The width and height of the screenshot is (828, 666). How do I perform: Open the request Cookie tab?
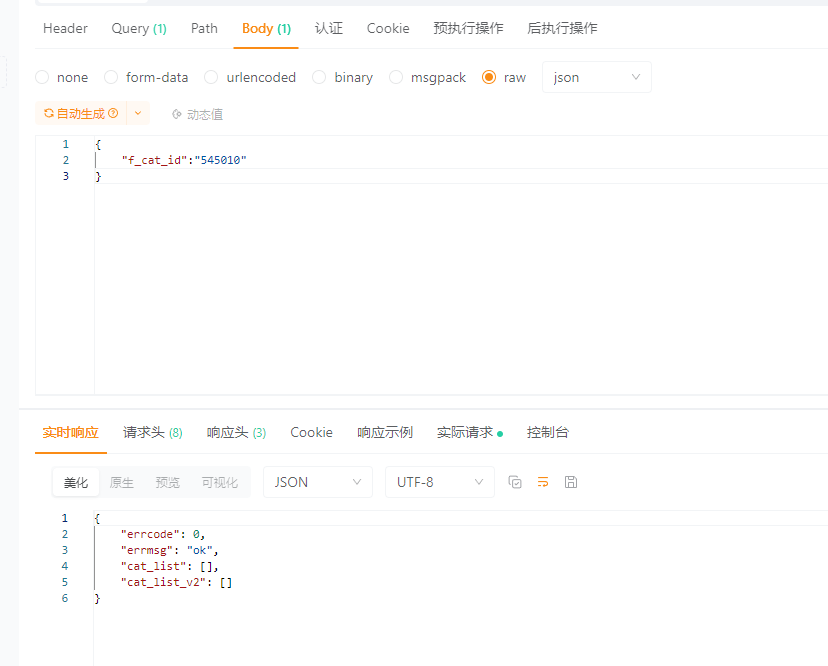coord(388,29)
